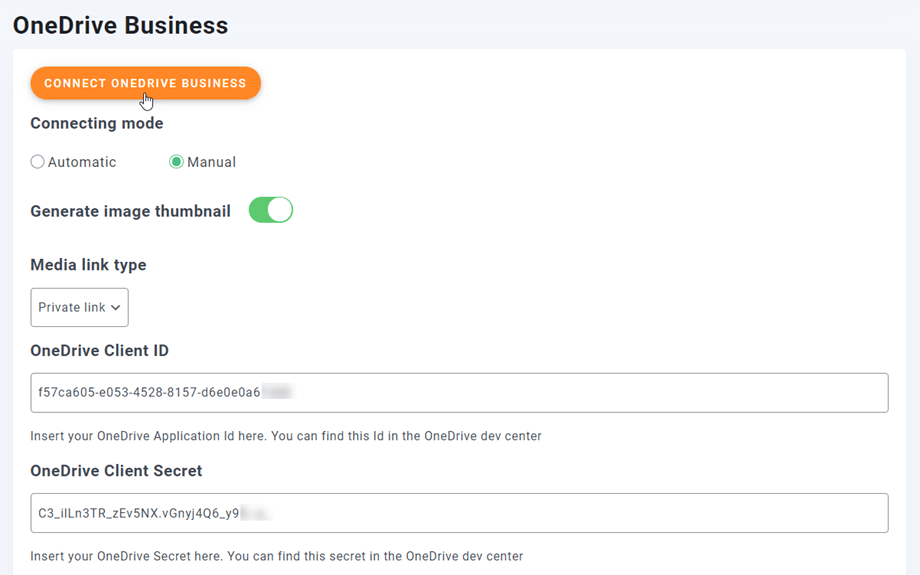Click the OneDrive Client Secret field label
This screenshot has height=575, width=920.
pos(116,470)
